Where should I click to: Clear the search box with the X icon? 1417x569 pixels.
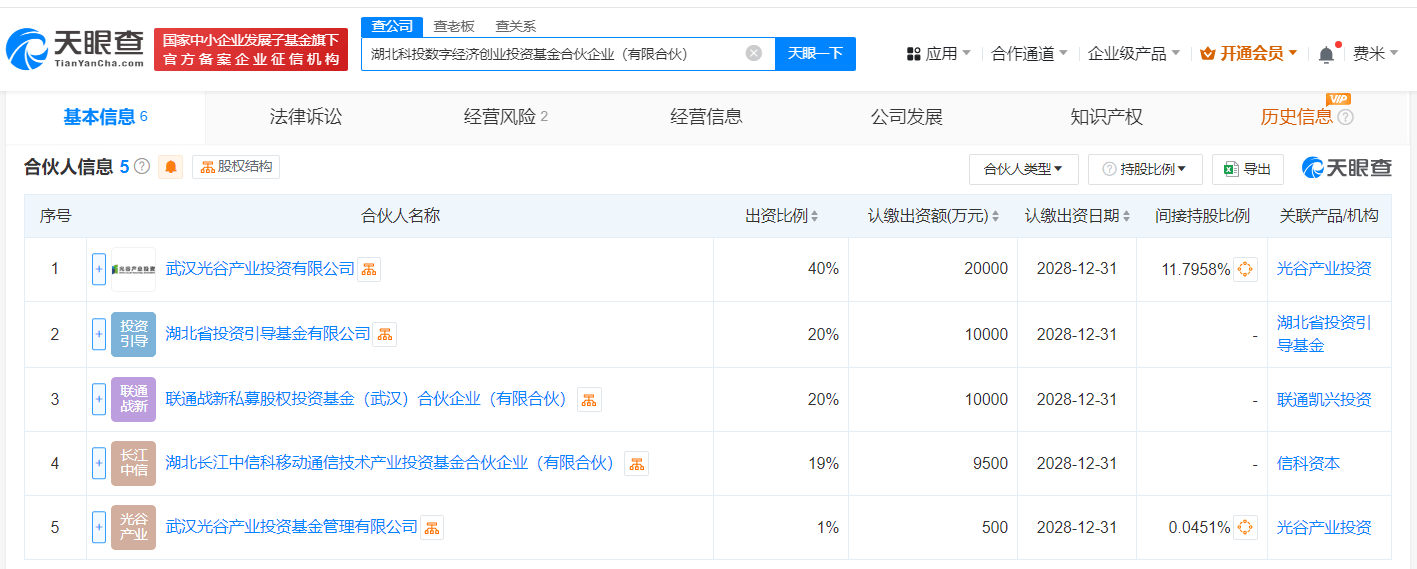pyautogui.click(x=754, y=53)
